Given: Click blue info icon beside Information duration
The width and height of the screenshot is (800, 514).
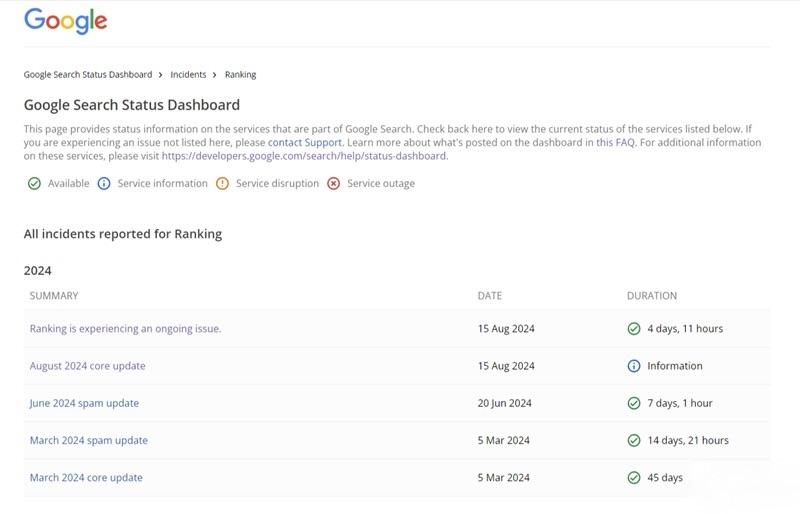Looking at the screenshot, I should pyautogui.click(x=634, y=366).
